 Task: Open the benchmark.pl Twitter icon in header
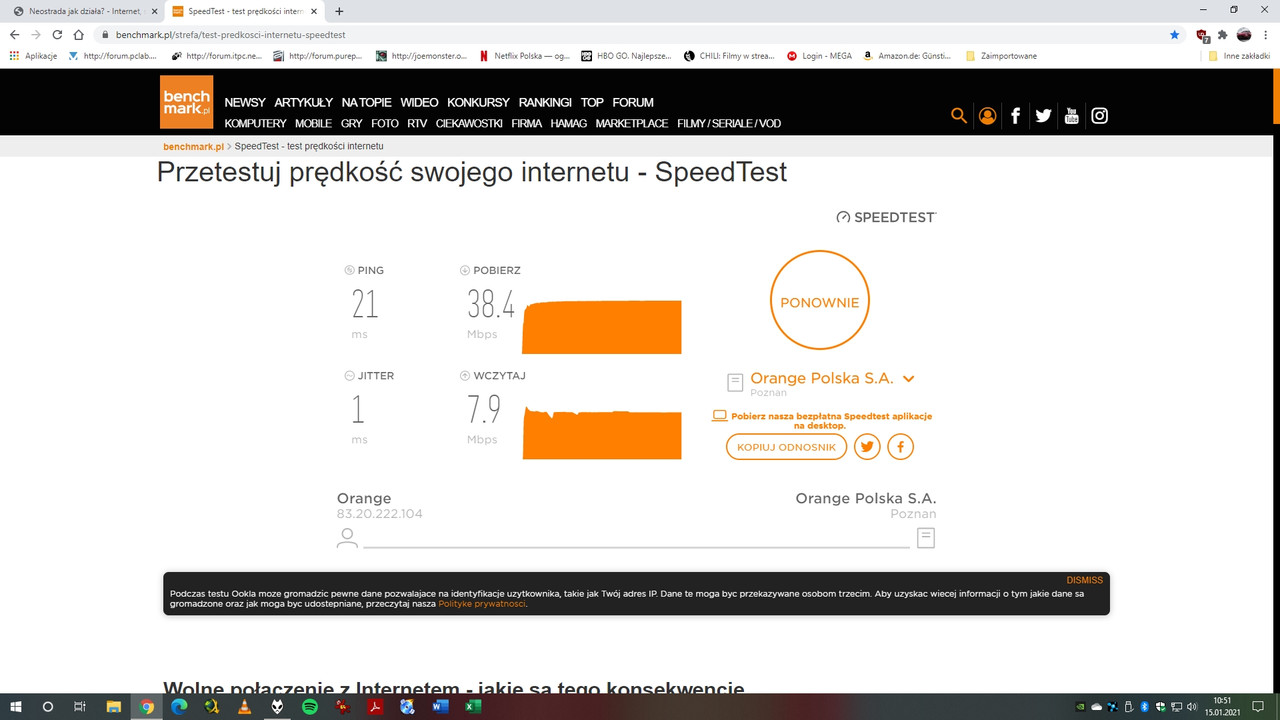pyautogui.click(x=1043, y=116)
